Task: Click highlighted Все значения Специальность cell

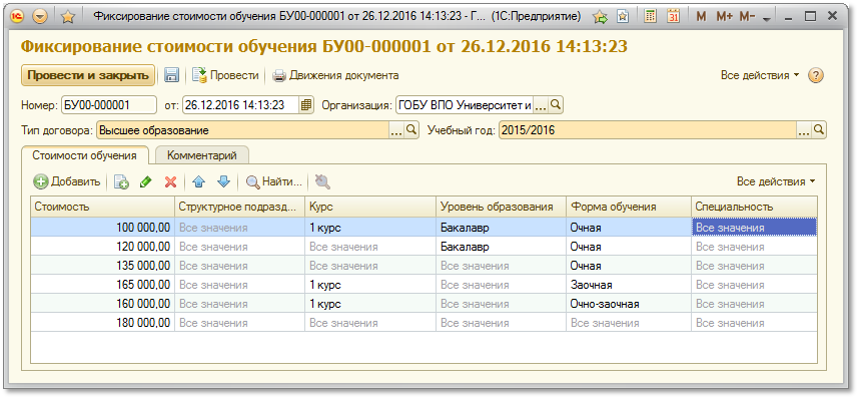Action: point(754,227)
